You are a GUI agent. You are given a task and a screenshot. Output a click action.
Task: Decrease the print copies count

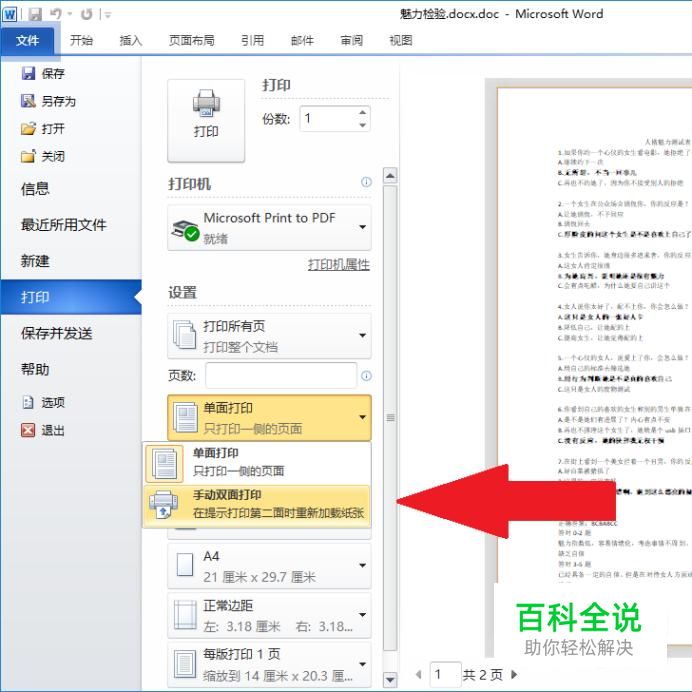pos(363,125)
